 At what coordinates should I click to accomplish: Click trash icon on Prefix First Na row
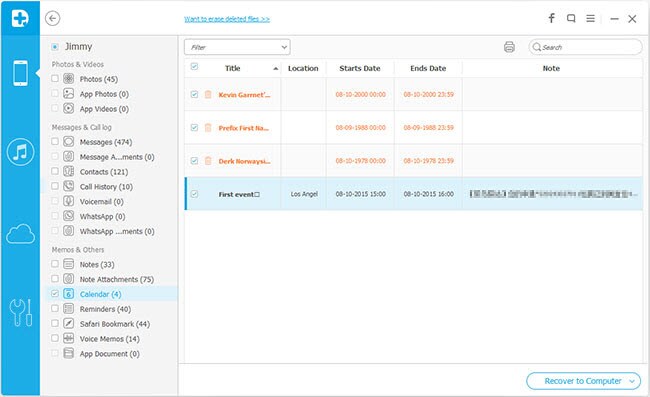tap(208, 128)
